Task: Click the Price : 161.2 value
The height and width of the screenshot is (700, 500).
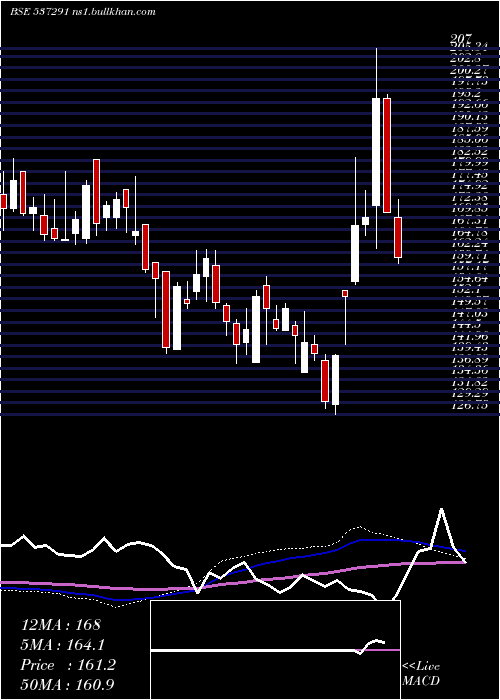Action: tap(68, 665)
